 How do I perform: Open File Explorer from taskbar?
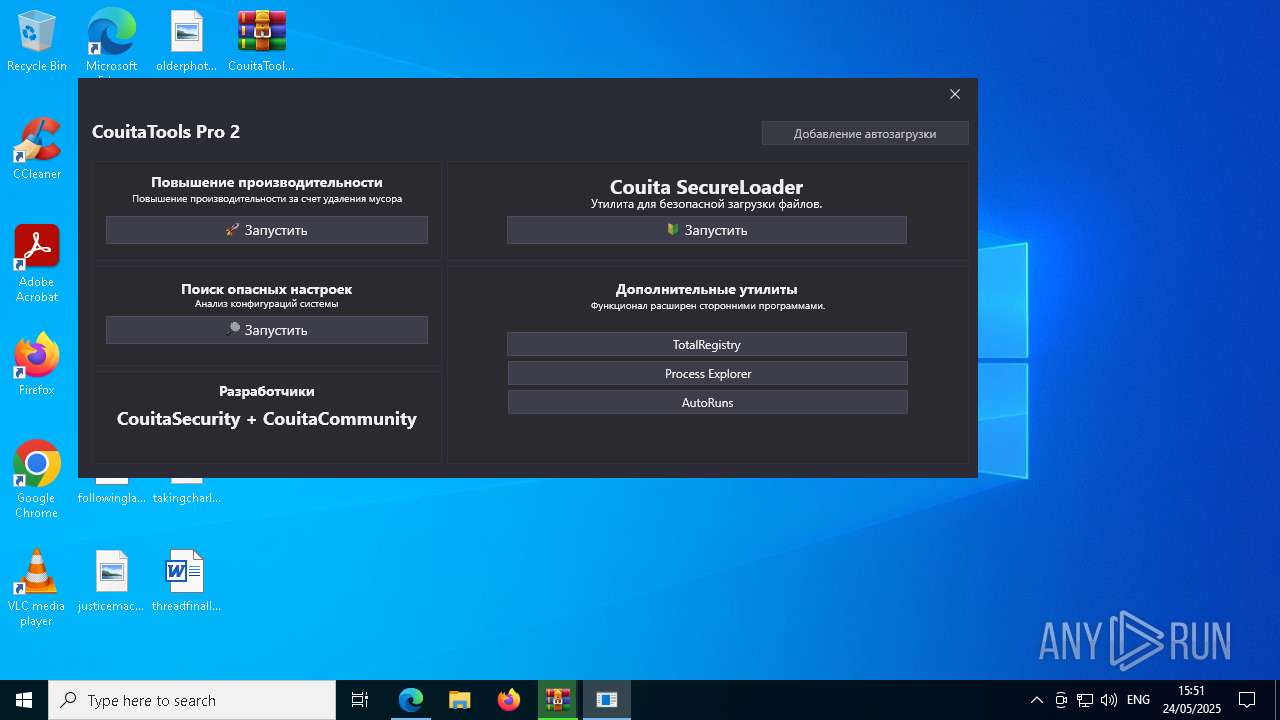click(460, 700)
